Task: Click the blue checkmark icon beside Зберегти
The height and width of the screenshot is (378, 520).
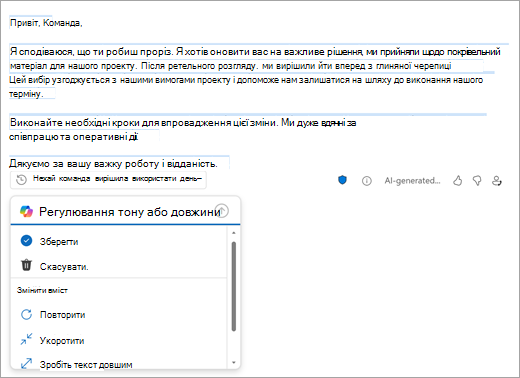Action: point(26,240)
